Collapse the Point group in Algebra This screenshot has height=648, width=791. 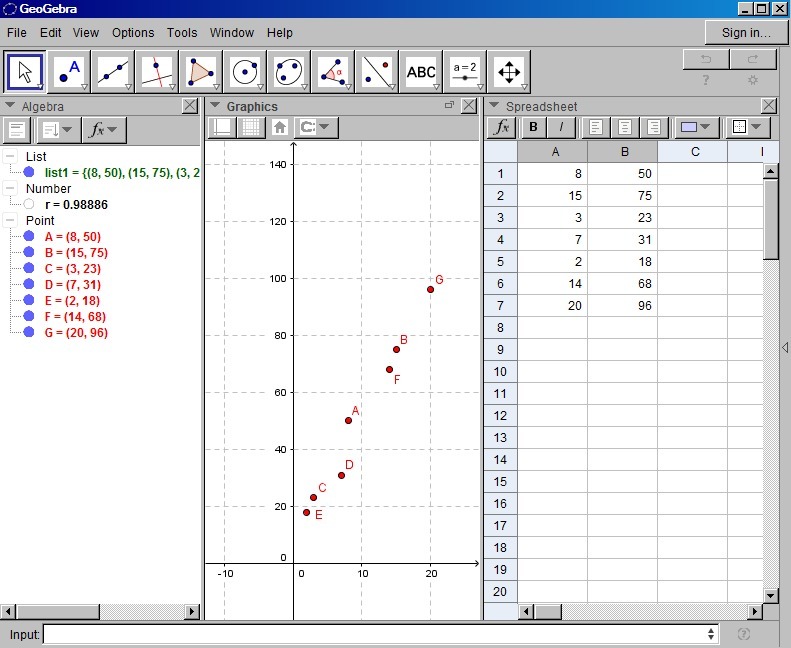(x=10, y=221)
